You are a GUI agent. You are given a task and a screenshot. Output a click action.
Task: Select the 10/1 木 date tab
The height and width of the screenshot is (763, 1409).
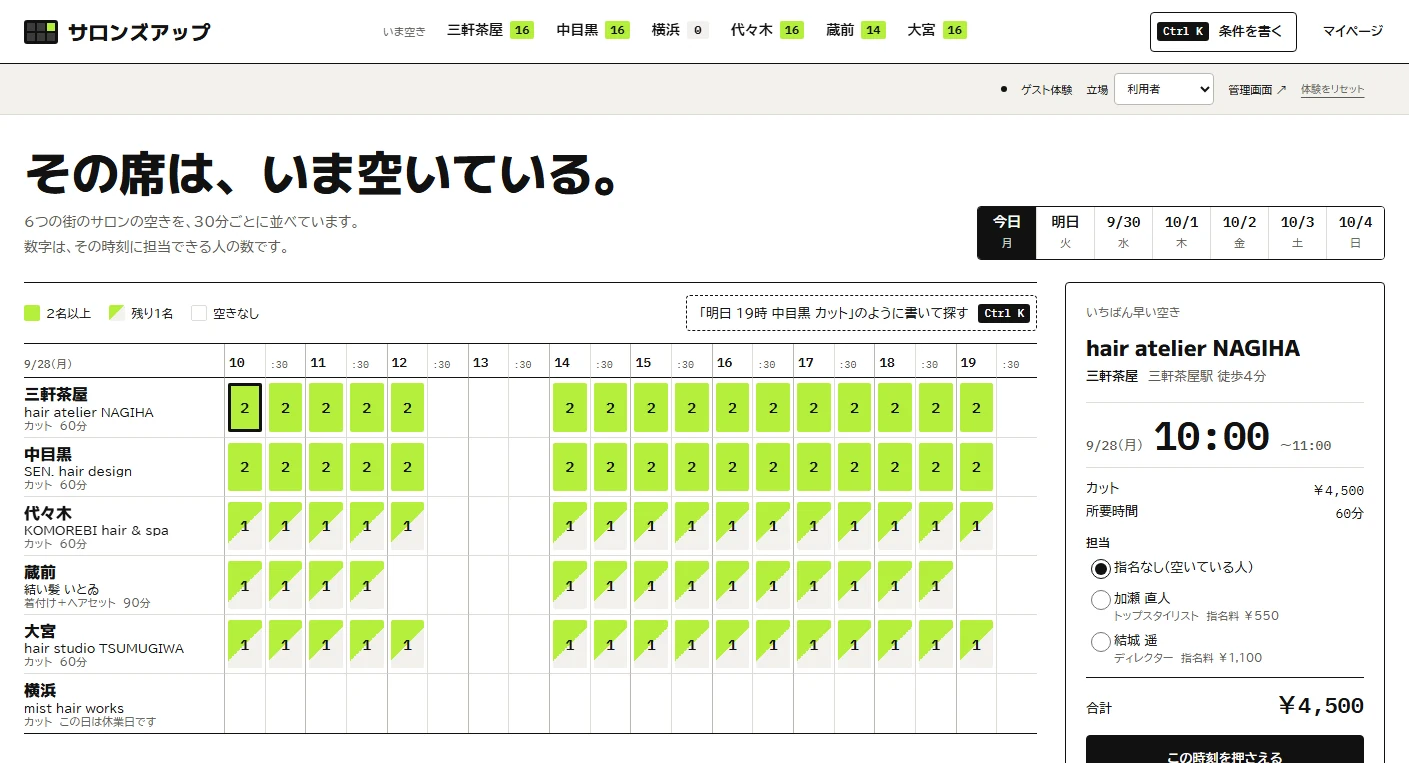coord(1181,233)
